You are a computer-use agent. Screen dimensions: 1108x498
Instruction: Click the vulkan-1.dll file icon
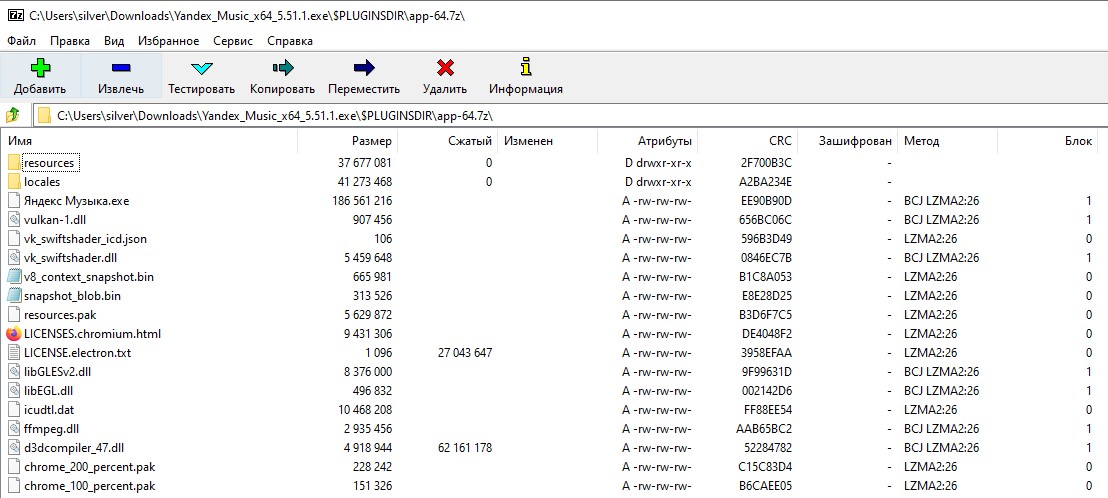pos(14,220)
